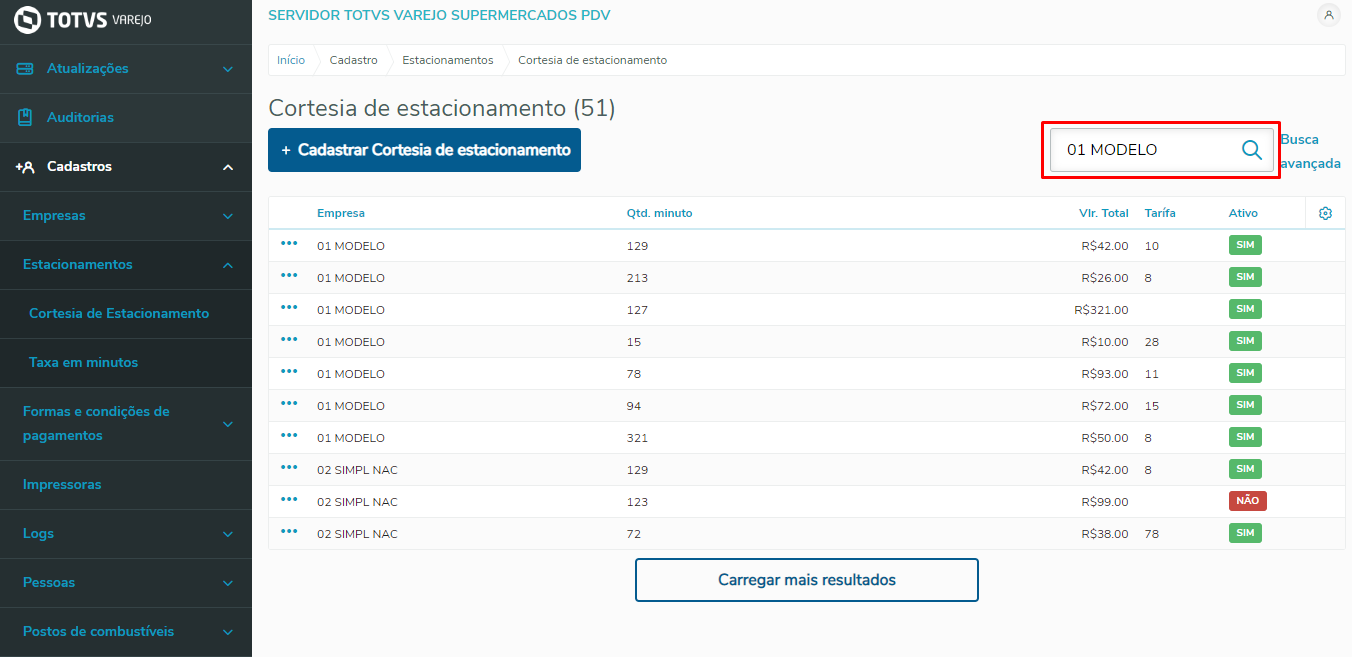Select Taxa em minutos in sidebar
The width and height of the screenshot is (1352, 657).
126,363
